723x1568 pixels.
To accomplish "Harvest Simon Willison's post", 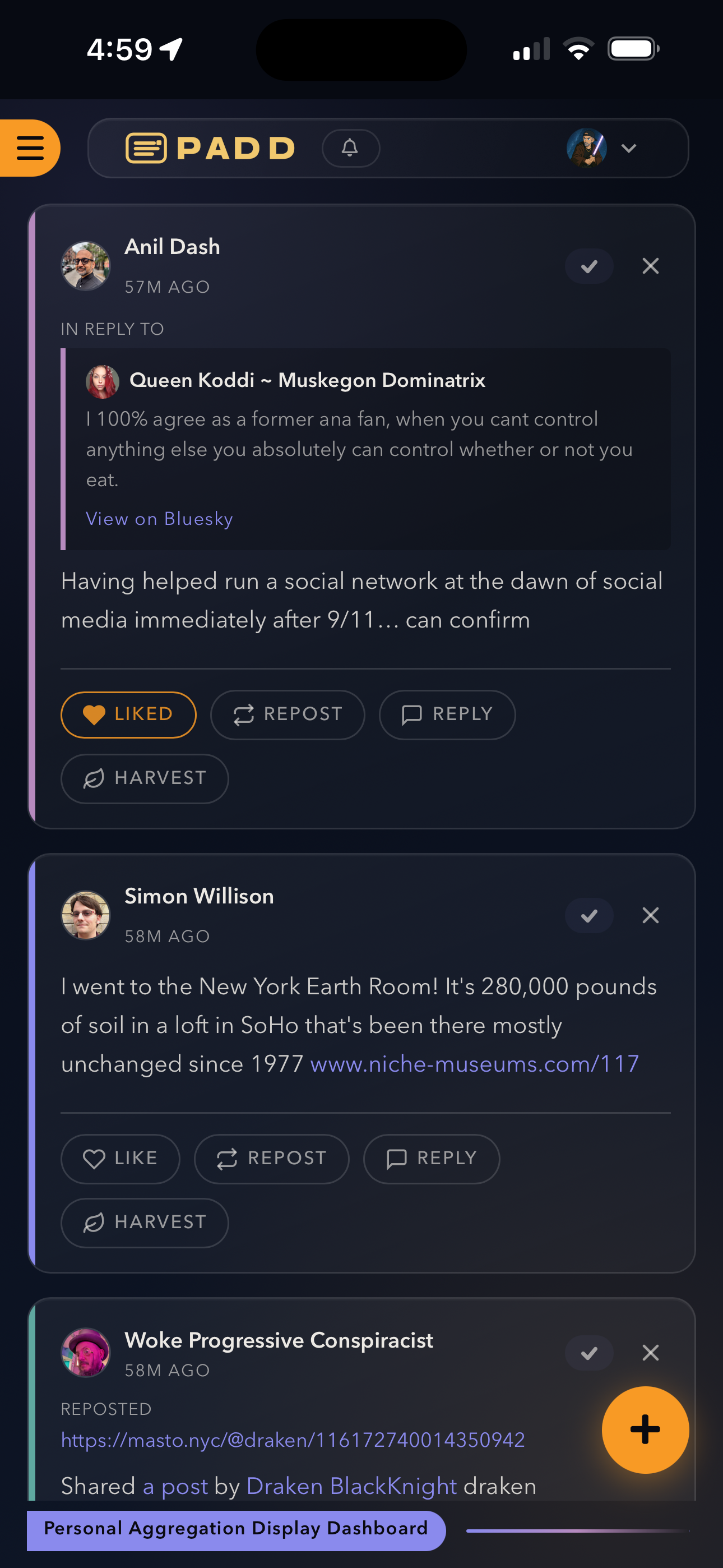I will [x=144, y=1221].
